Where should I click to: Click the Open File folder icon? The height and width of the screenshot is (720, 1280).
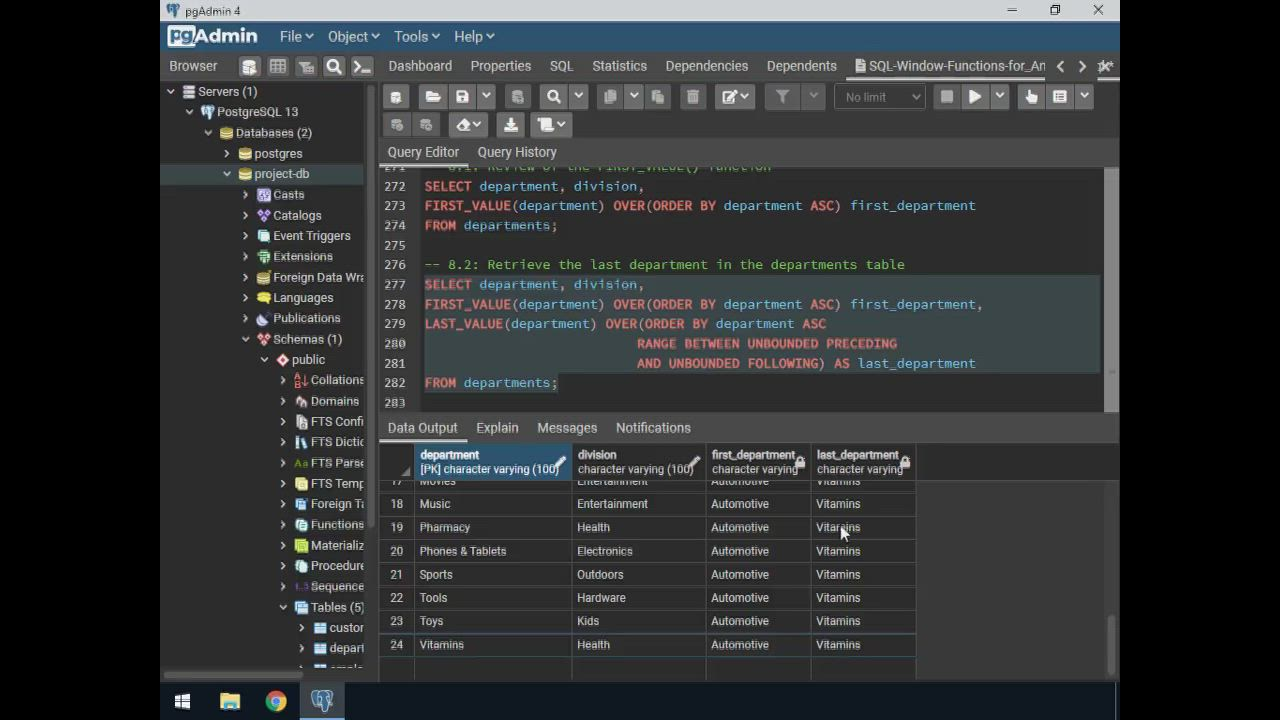click(x=432, y=97)
